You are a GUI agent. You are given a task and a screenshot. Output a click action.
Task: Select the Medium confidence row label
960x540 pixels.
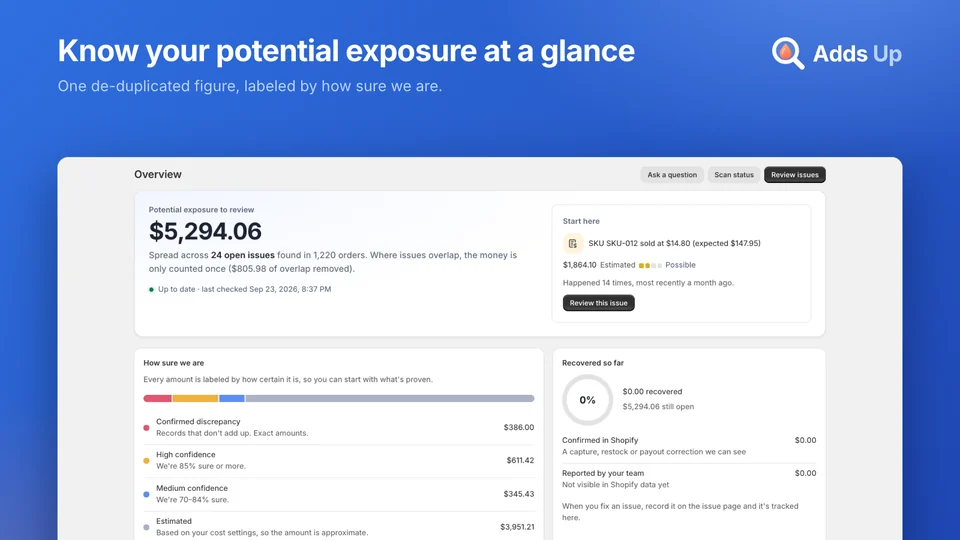pyautogui.click(x=192, y=489)
